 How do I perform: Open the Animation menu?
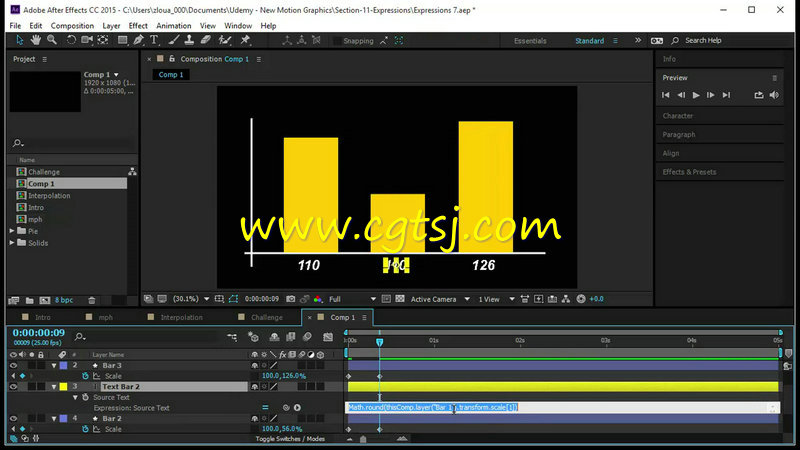click(x=173, y=26)
